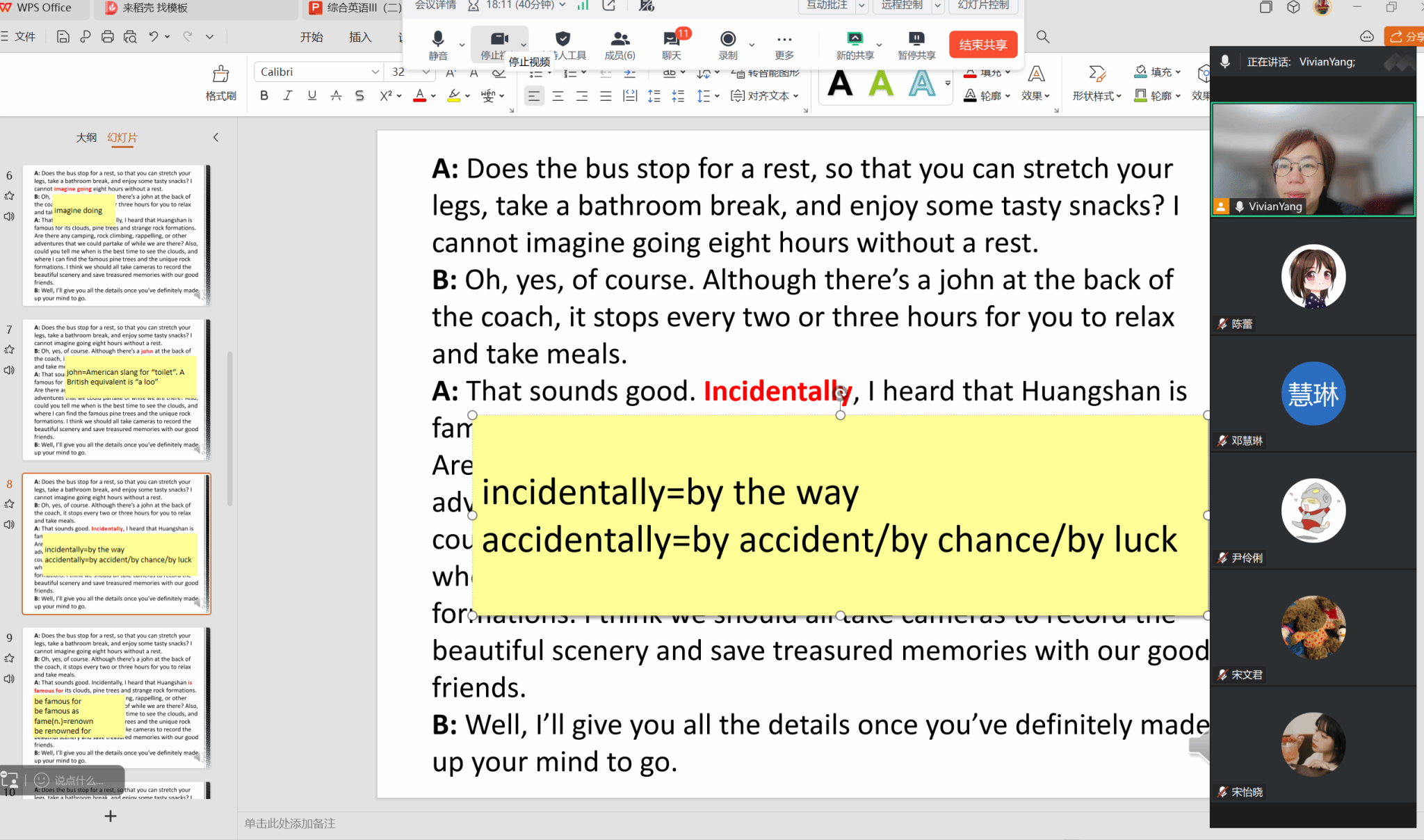This screenshot has height=840, width=1424.
Task: Click the print icon in quick toolbar
Action: click(x=107, y=37)
